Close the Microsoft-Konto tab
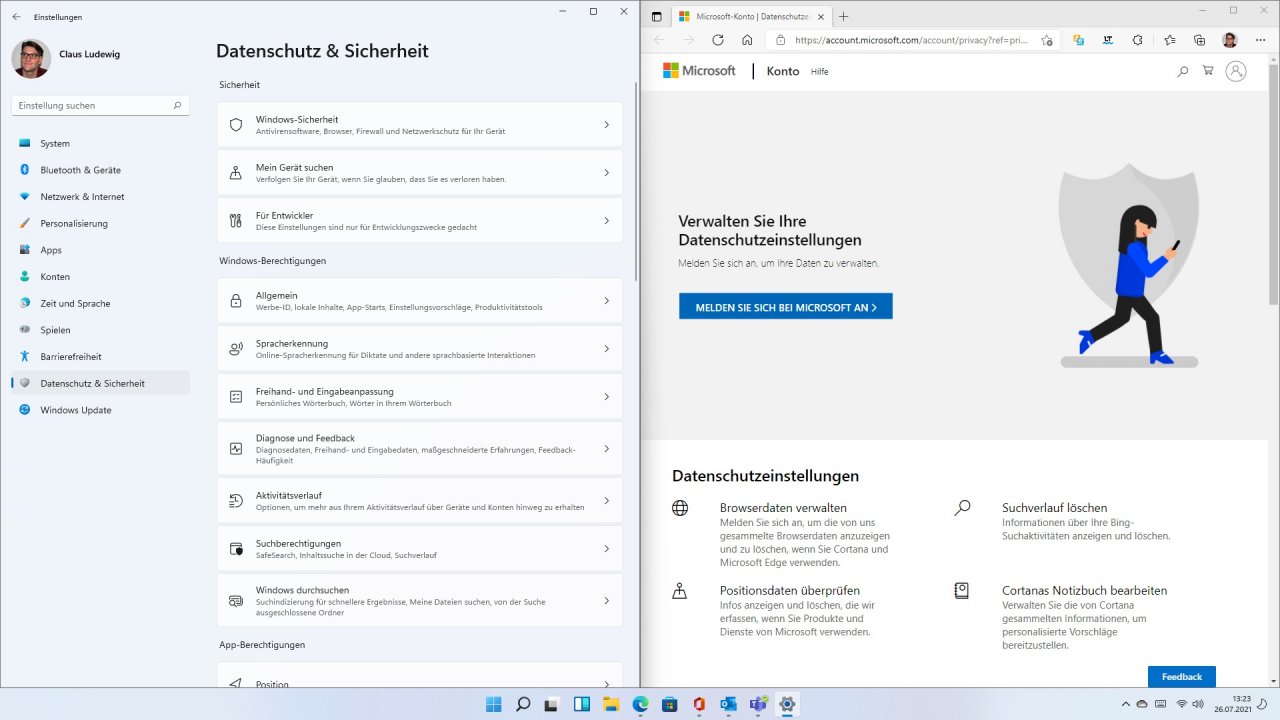 pyautogui.click(x=821, y=16)
